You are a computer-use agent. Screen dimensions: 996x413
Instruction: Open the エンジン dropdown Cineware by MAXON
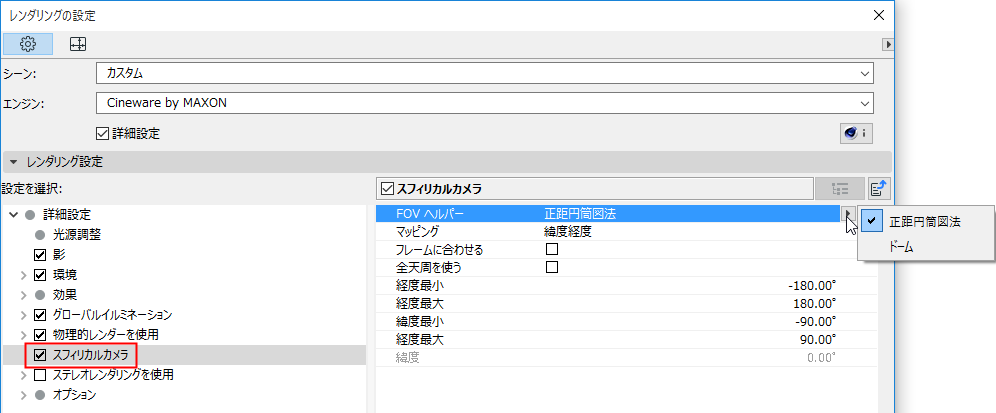485,102
